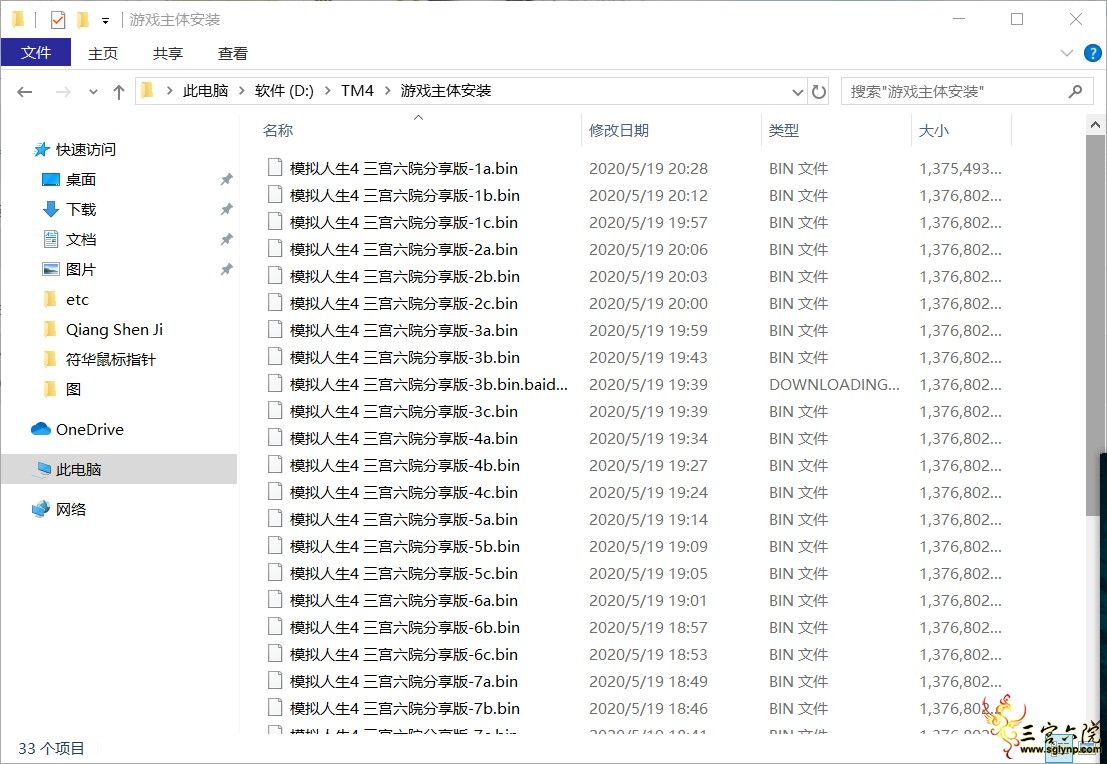Screen dimensions: 1107x764
Task: Open the 查看 ribbon tab
Action: 232,54
